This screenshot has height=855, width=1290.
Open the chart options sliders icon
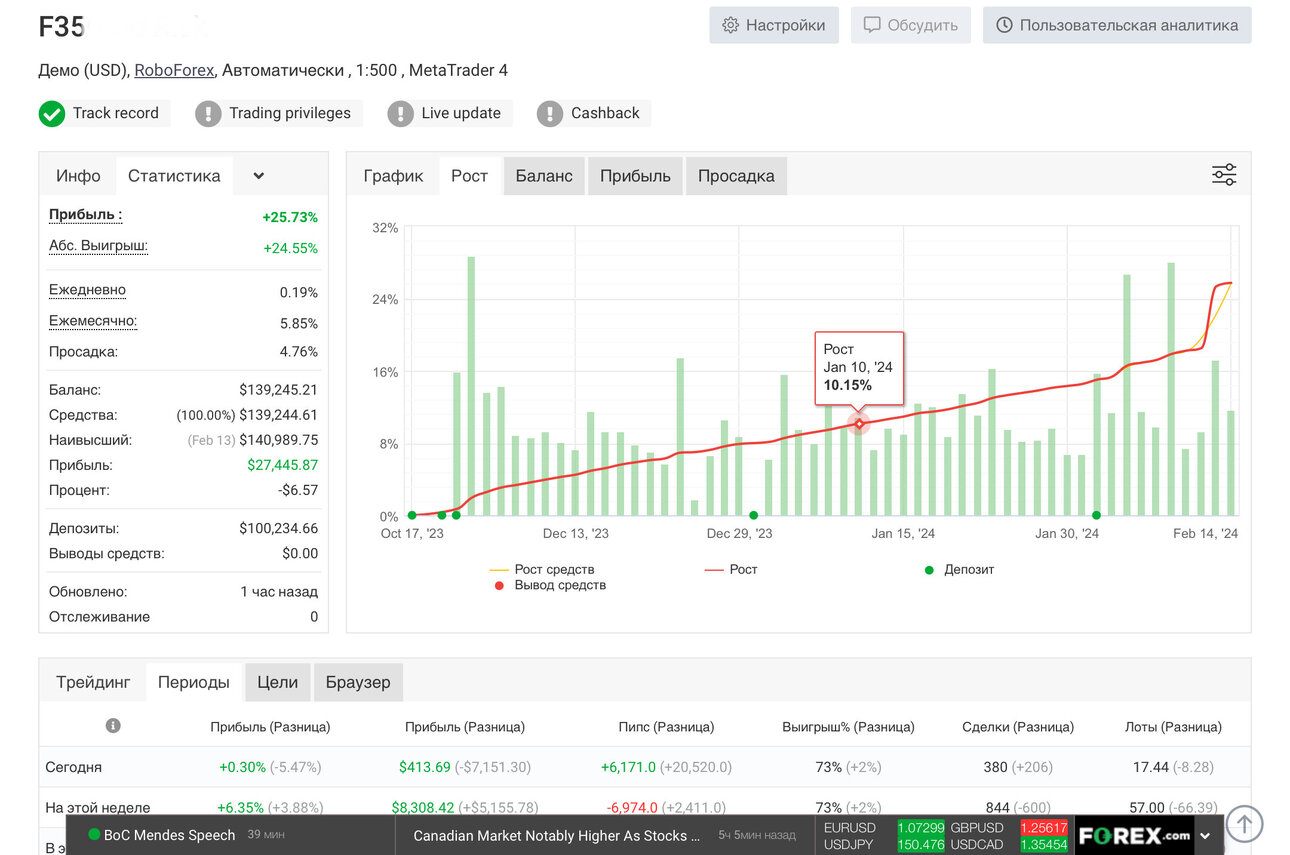pos(1224,175)
